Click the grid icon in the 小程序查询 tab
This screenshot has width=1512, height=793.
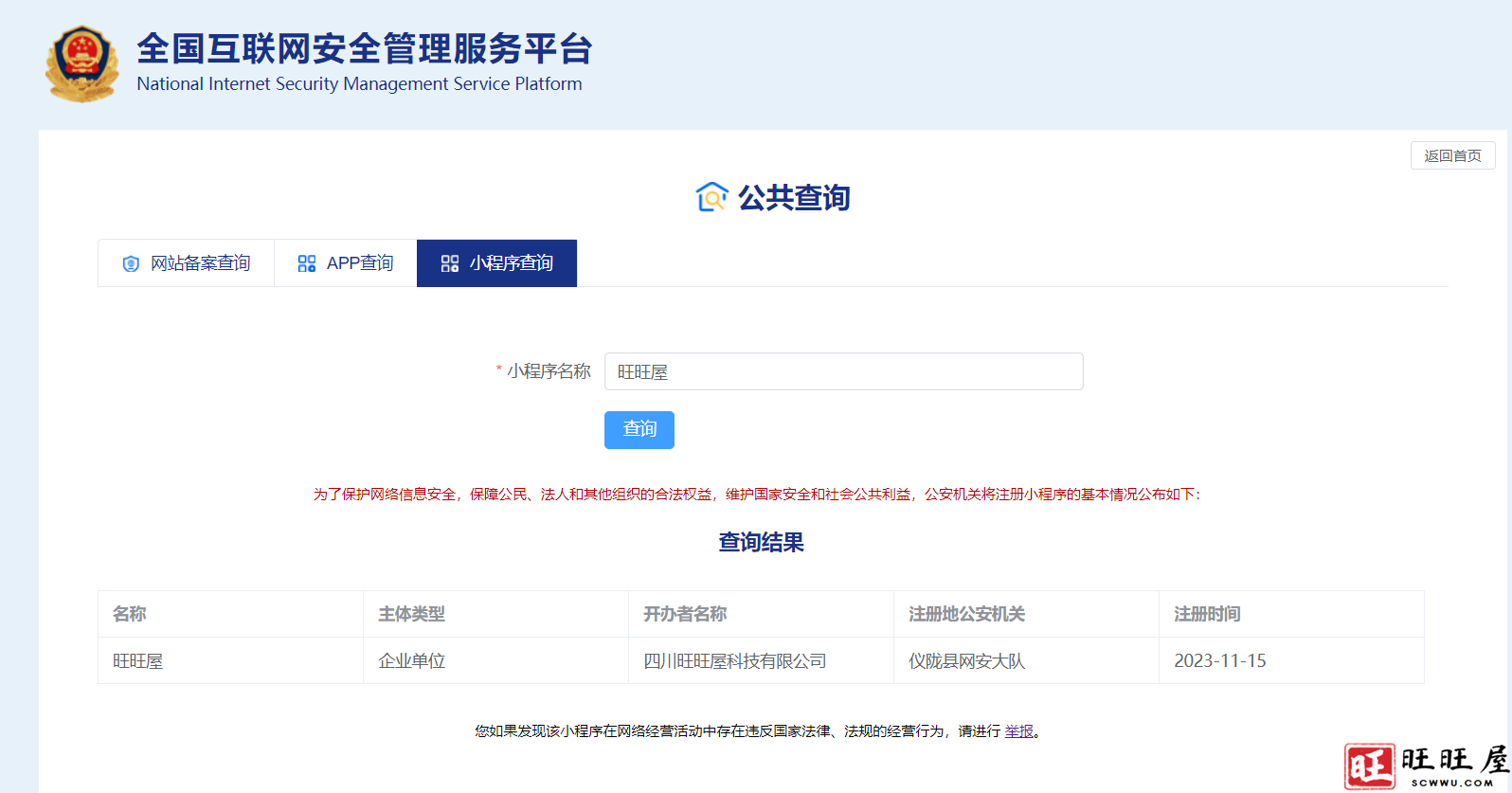coord(450,263)
